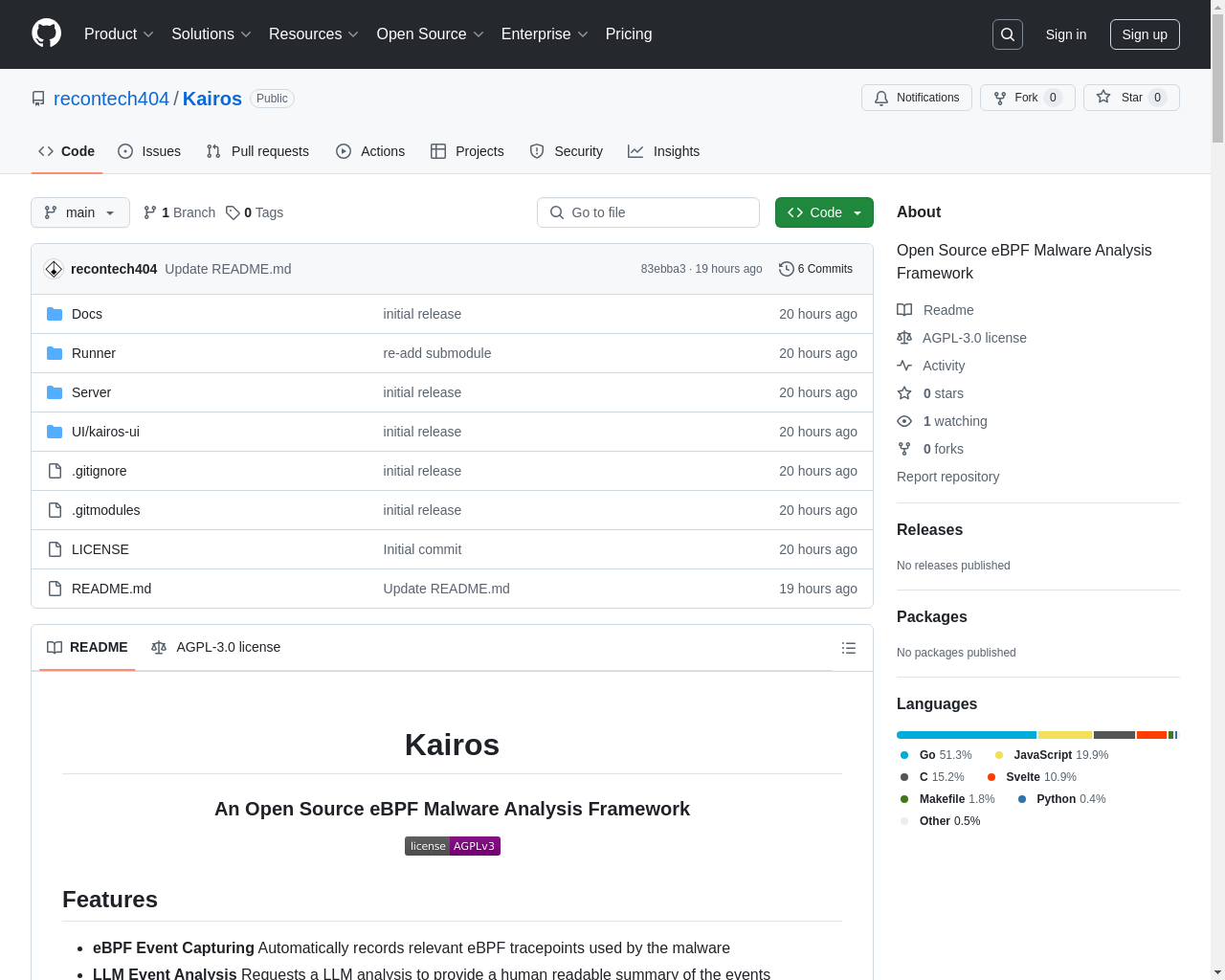1225x980 pixels.
Task: Star the Kairos repository
Action: [1131, 98]
